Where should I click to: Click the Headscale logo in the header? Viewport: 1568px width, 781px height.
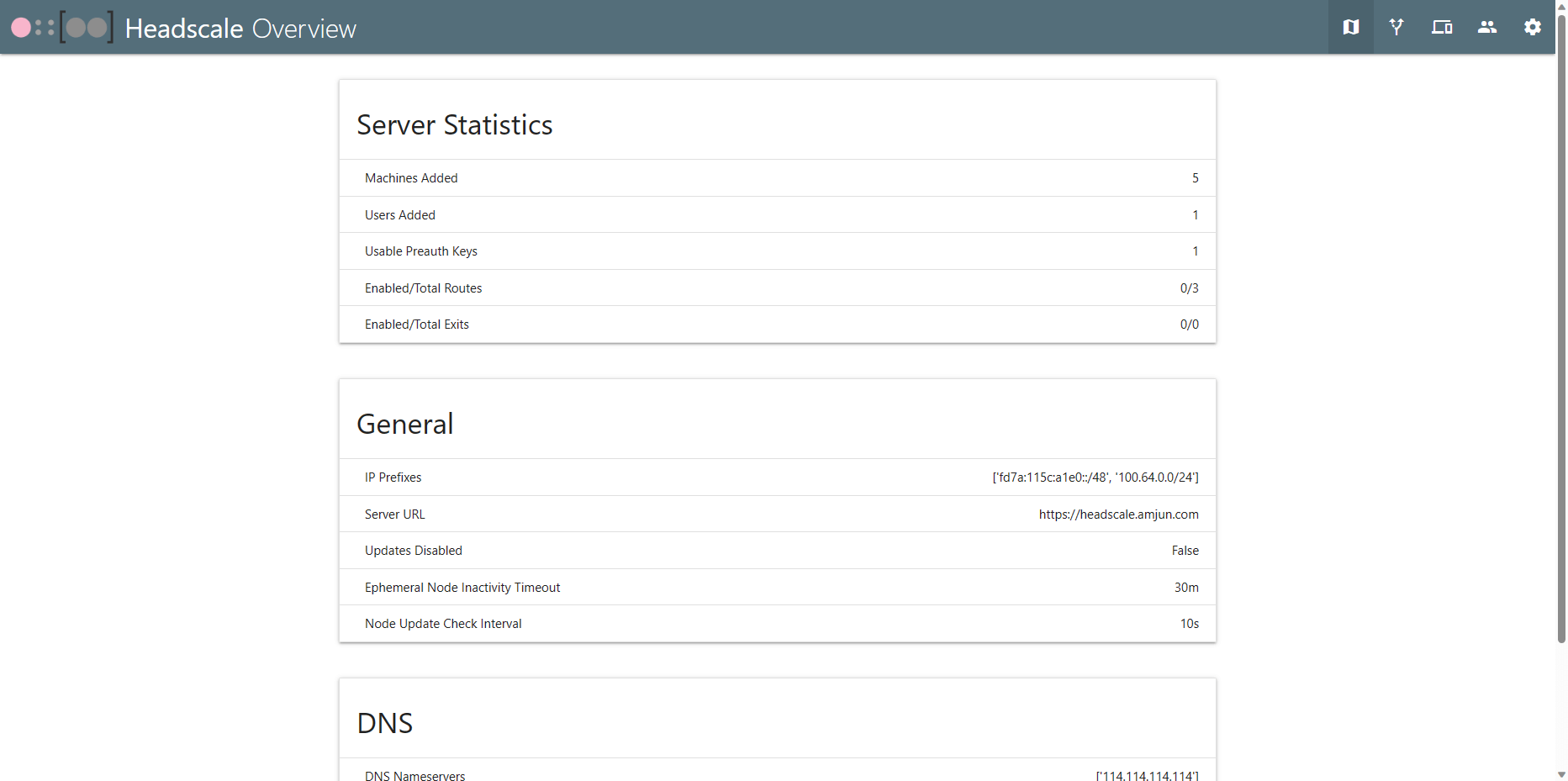[x=61, y=28]
